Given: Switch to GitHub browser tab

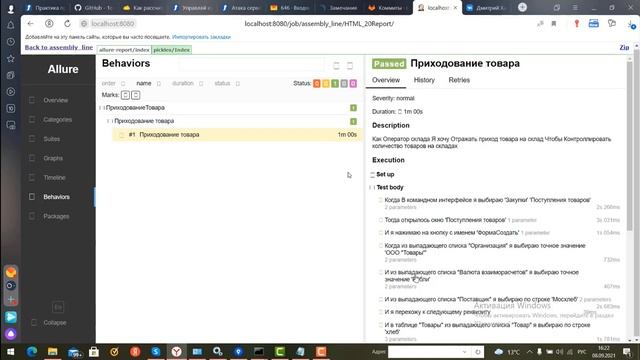Looking at the screenshot, I should point(94,8).
